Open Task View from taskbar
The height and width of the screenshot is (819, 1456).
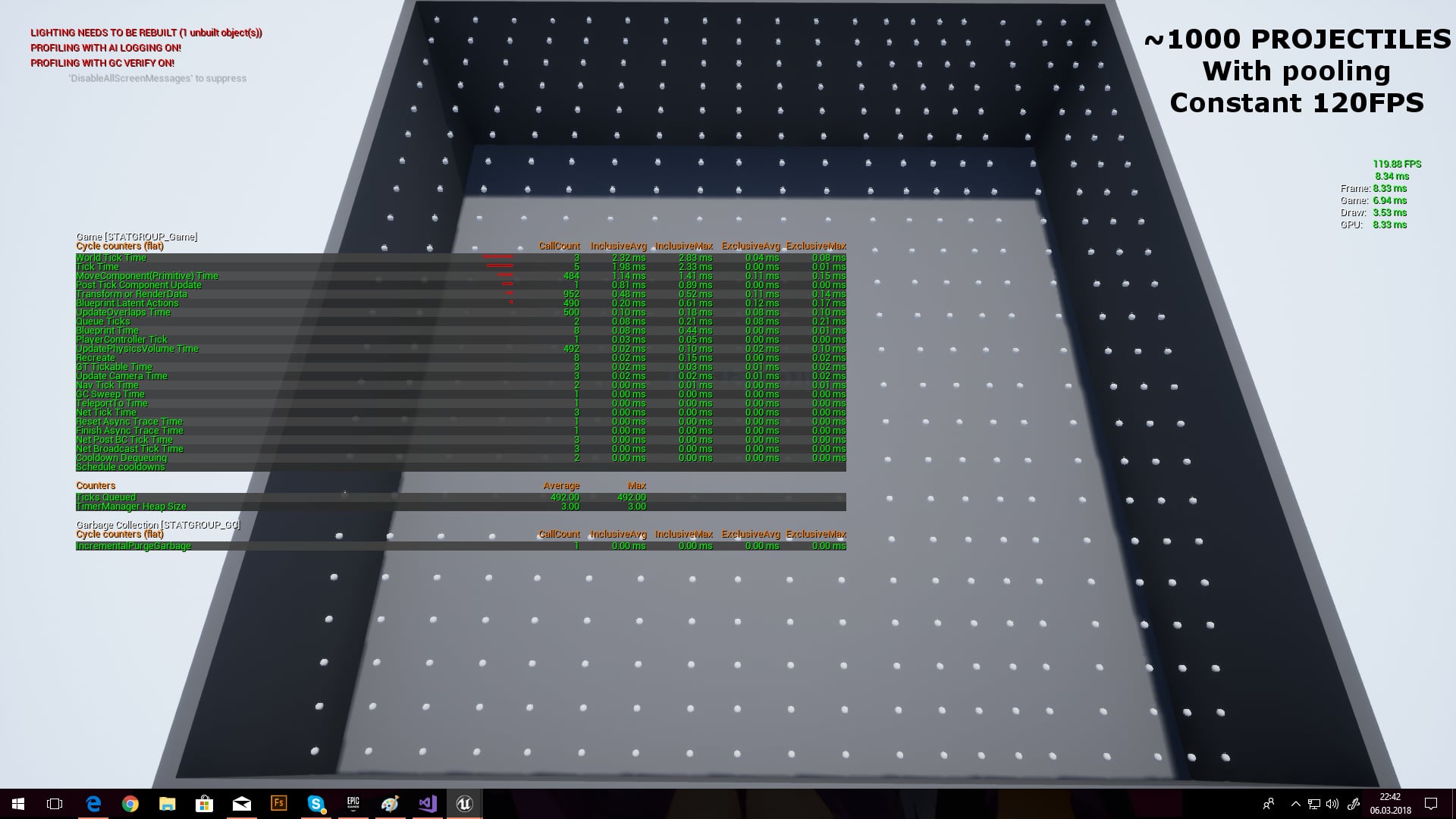55,804
